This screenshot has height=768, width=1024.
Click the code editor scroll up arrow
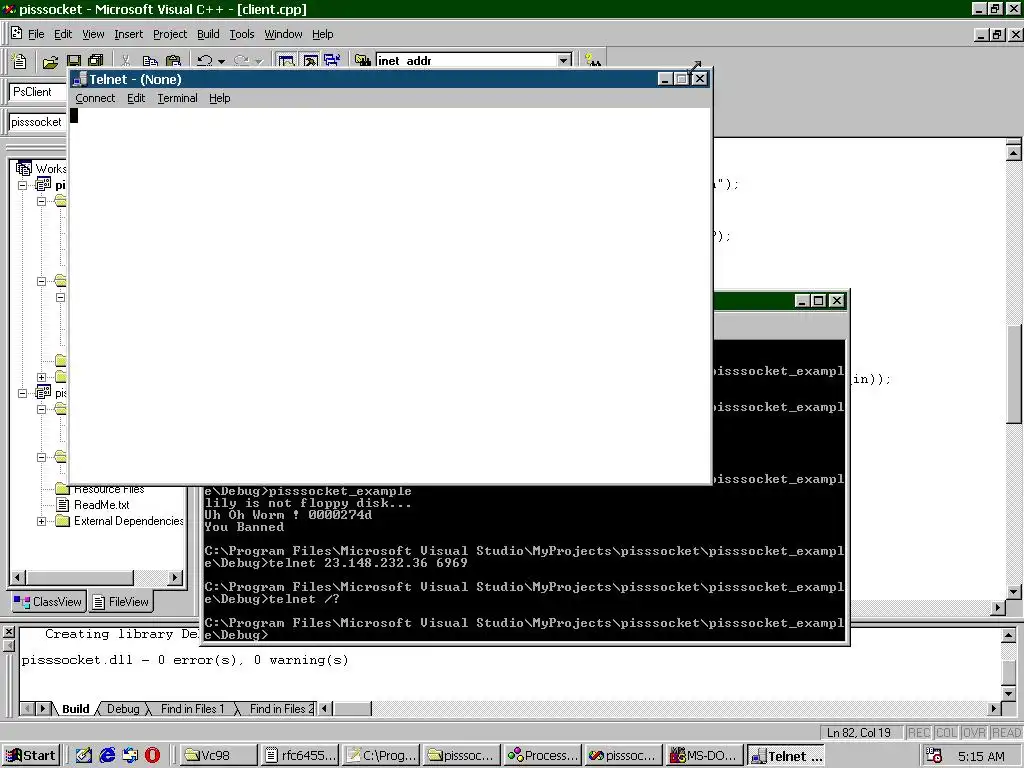click(1014, 153)
